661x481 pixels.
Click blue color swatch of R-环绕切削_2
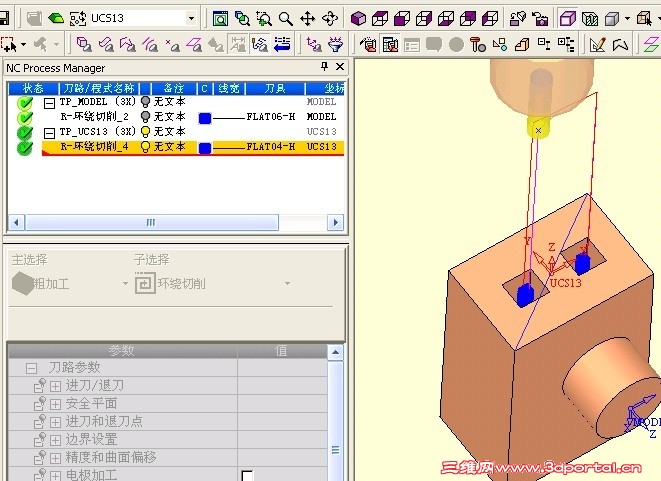(x=205, y=118)
